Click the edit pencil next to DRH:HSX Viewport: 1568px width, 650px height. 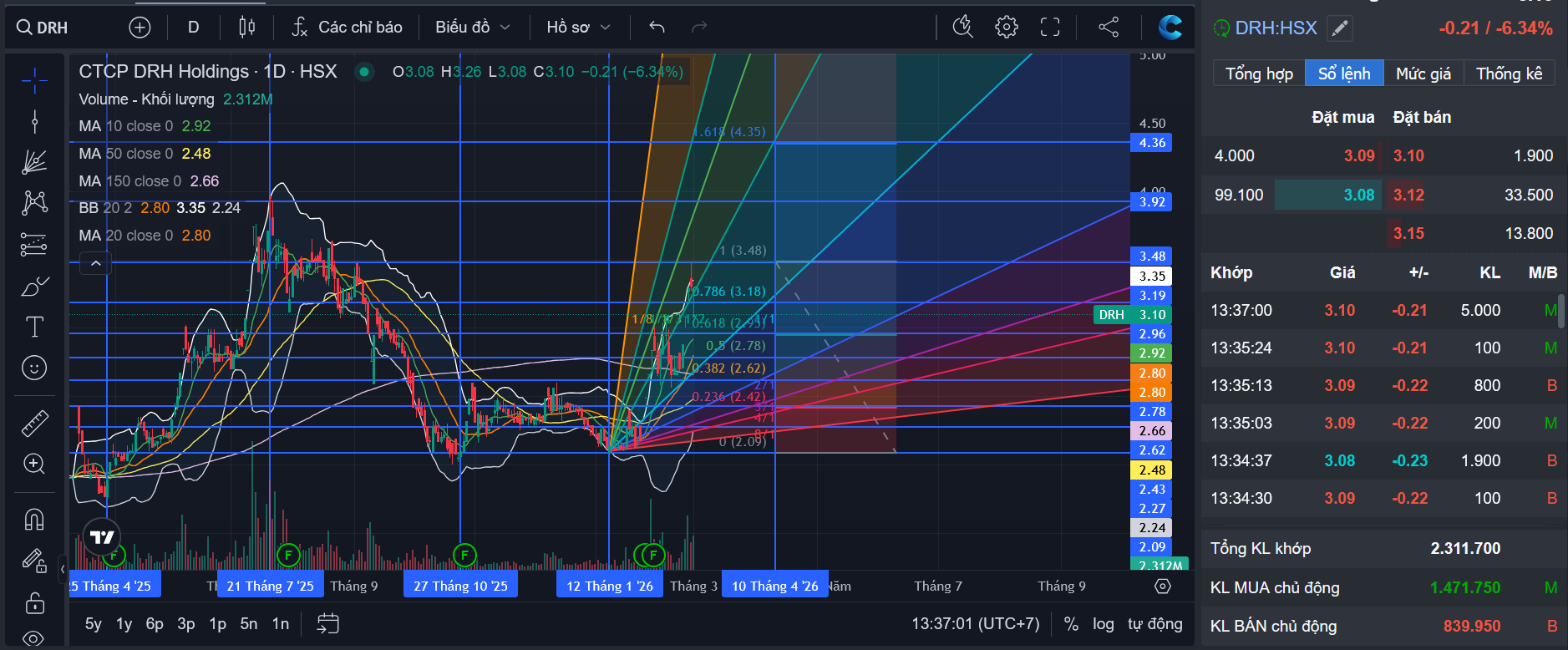[1340, 28]
